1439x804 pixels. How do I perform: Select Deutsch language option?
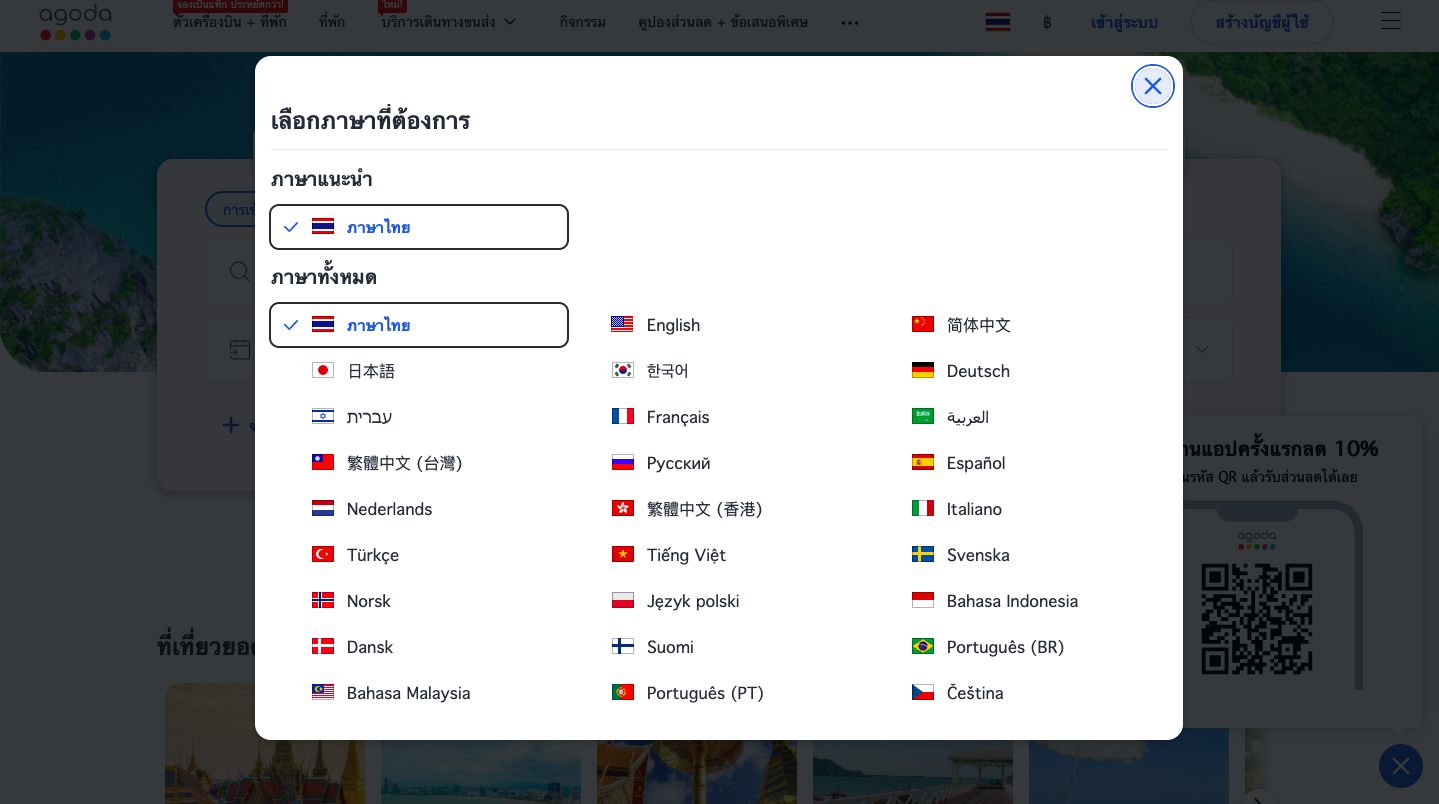coord(977,371)
